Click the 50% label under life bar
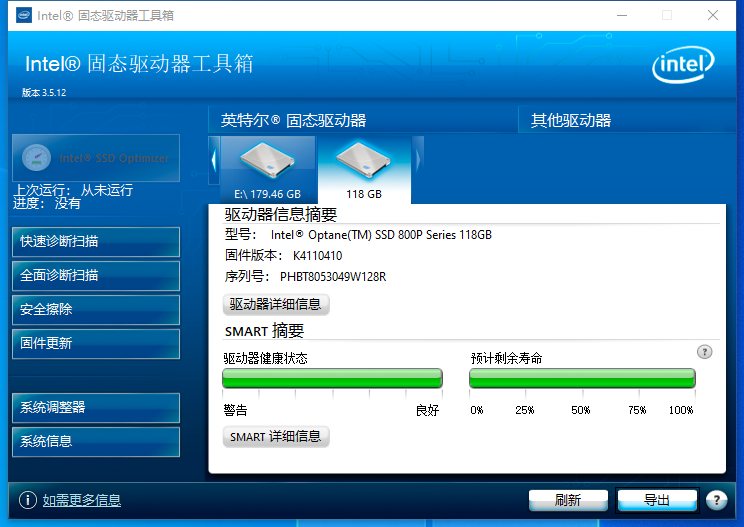The height and width of the screenshot is (527, 744). [581, 410]
